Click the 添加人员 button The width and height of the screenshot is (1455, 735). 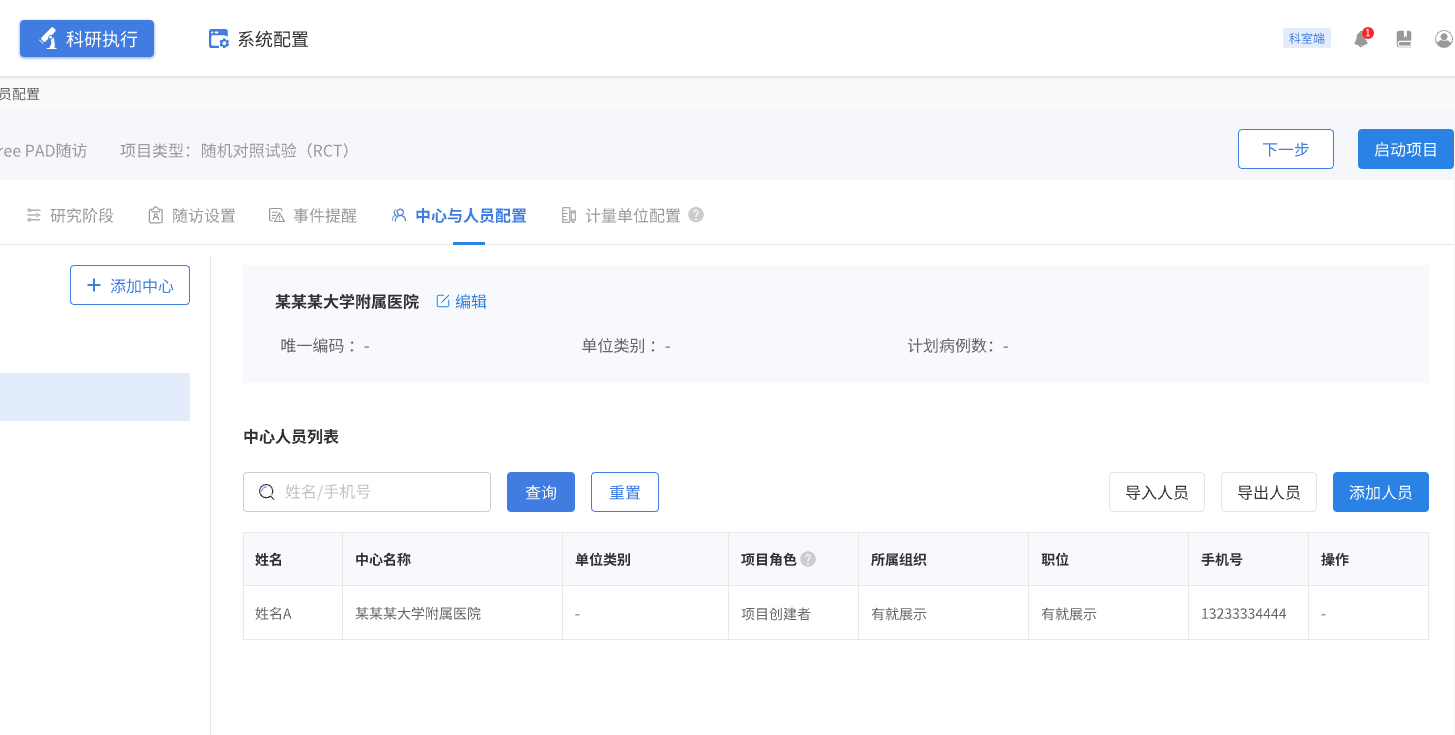click(1380, 492)
